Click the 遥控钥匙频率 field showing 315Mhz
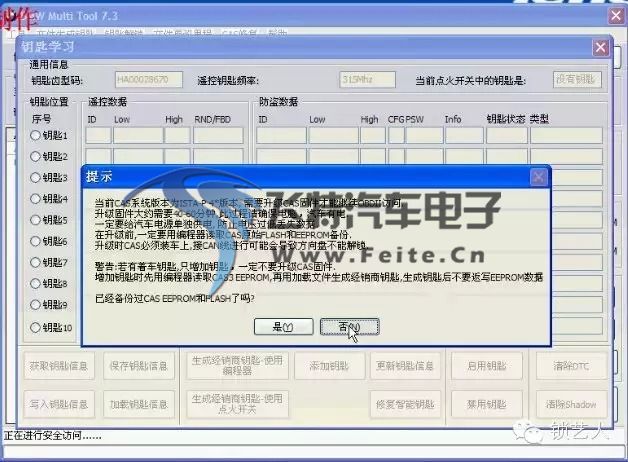 point(367,80)
